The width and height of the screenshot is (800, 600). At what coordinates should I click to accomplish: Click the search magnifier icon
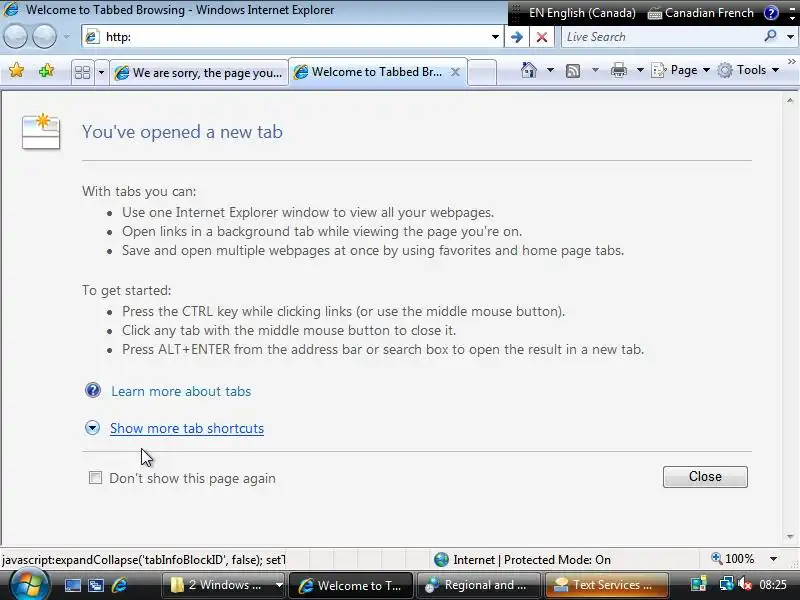[770, 36]
